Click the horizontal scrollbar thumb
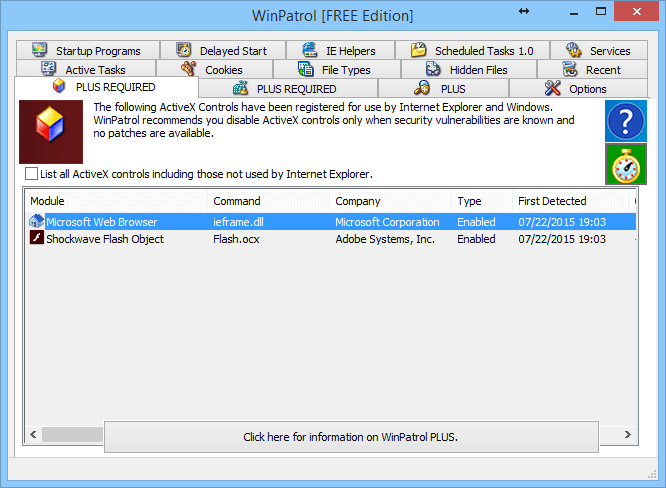Viewport: 666px width, 488px height. pyautogui.click(x=72, y=434)
